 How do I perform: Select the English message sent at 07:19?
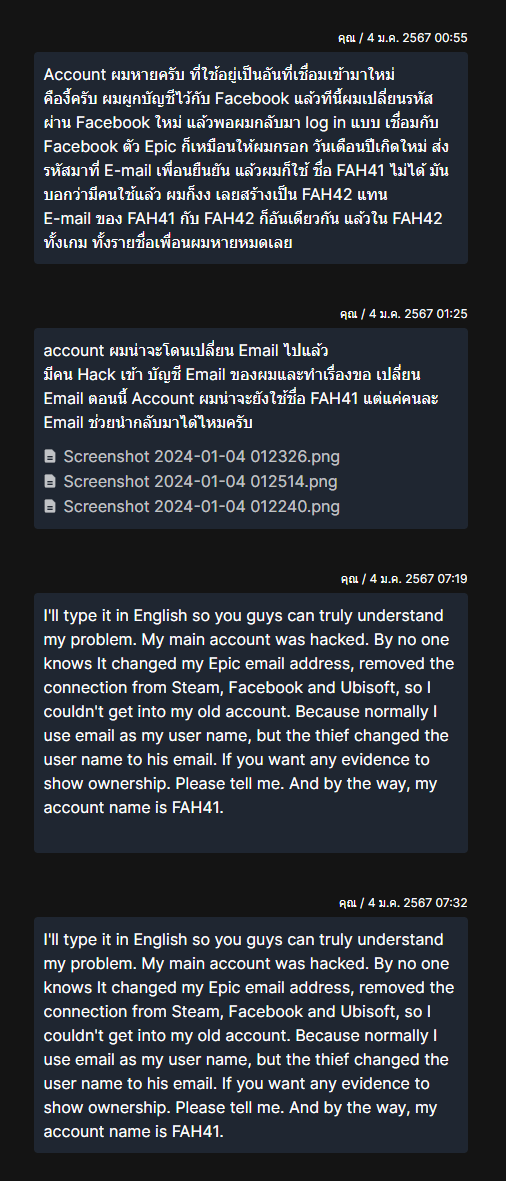point(251,723)
